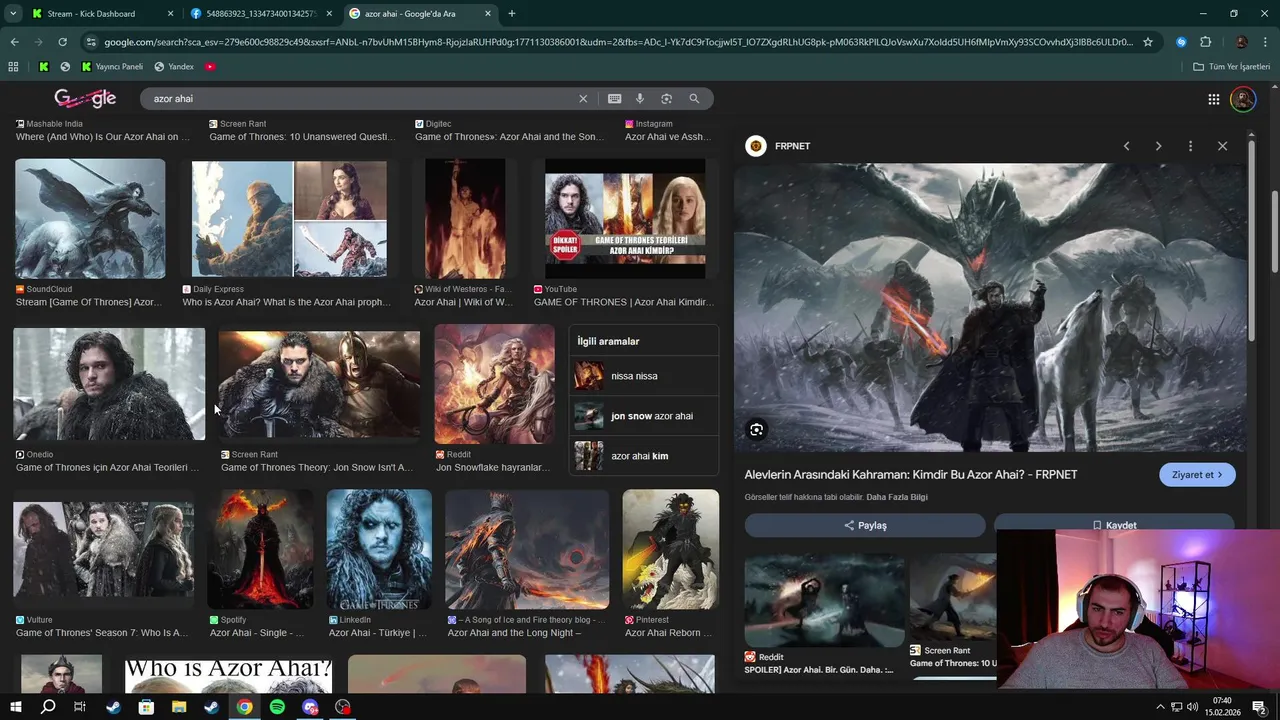Open File Explorer from the taskbar
1280x720 pixels.
(x=179, y=707)
